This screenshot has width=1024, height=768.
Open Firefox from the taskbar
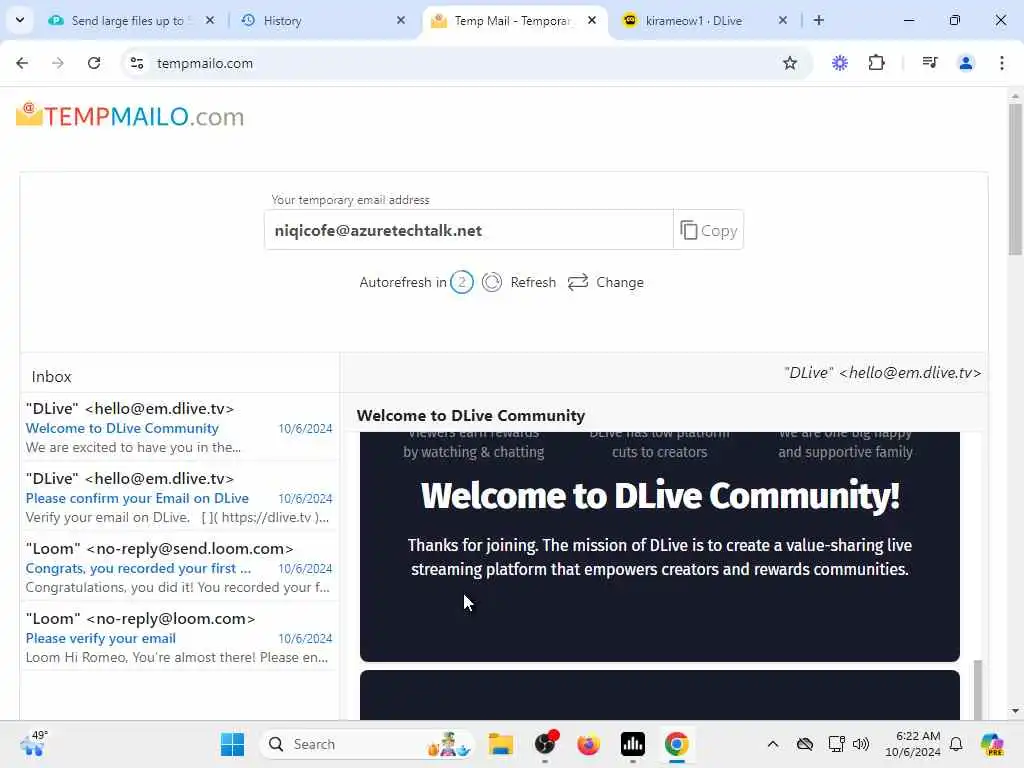[x=588, y=744]
